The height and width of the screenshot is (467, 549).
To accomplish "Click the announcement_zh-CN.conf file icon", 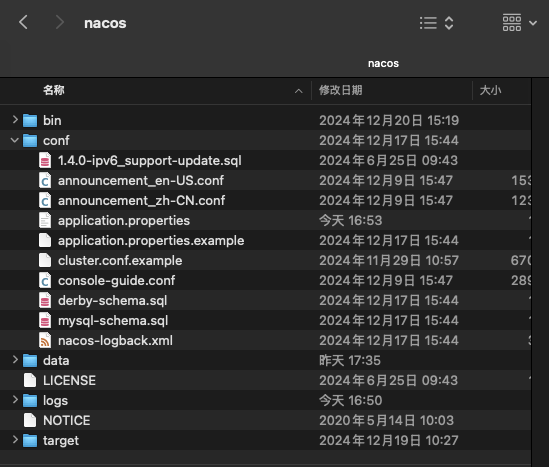I will click(45, 200).
